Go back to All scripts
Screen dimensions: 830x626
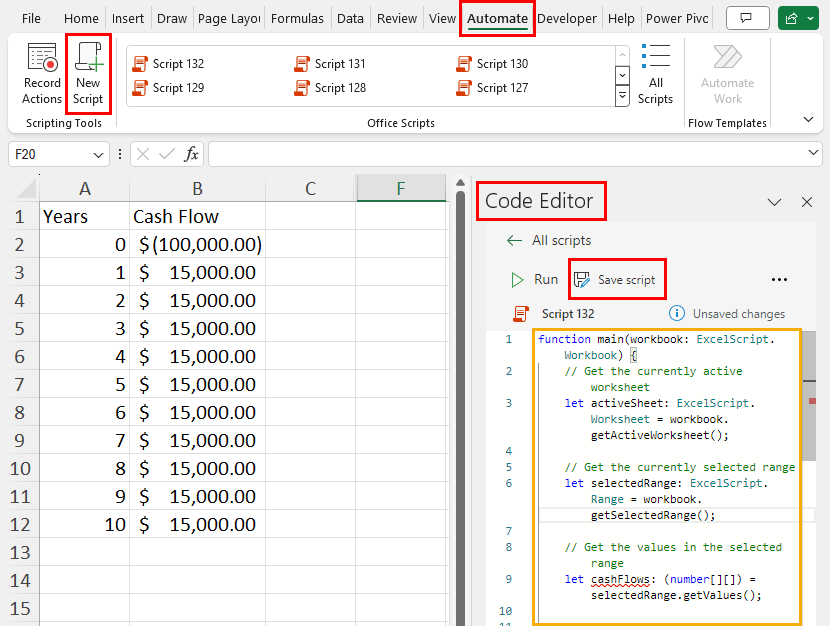point(548,240)
